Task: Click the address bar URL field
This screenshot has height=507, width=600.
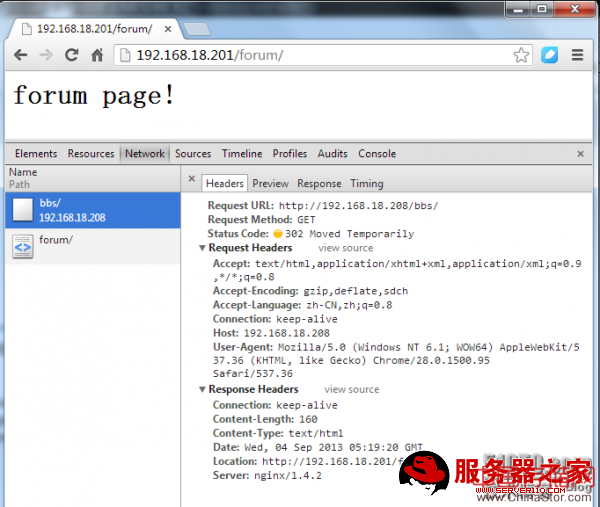Action: (x=320, y=56)
